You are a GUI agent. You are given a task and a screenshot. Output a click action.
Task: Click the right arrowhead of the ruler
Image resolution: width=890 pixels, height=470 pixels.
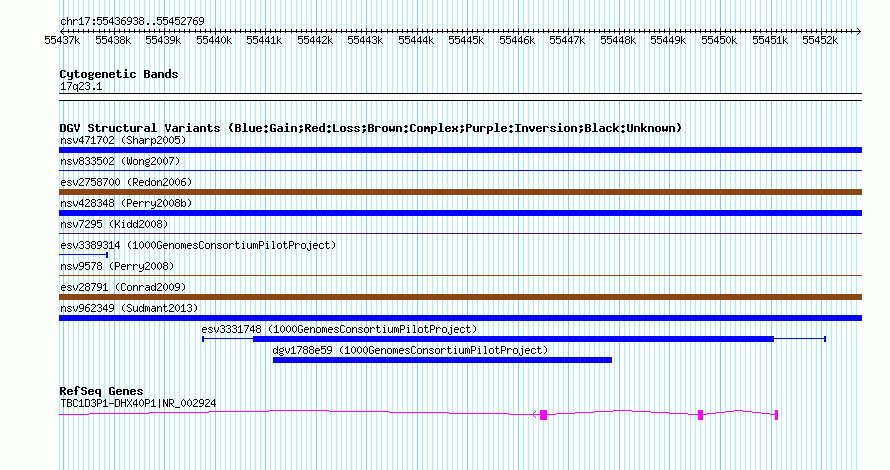click(859, 31)
